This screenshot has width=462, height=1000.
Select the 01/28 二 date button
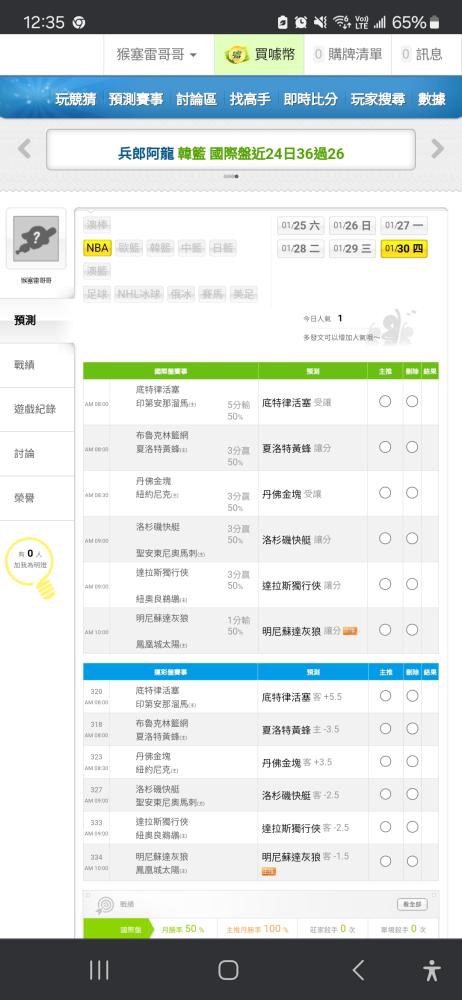(301, 249)
